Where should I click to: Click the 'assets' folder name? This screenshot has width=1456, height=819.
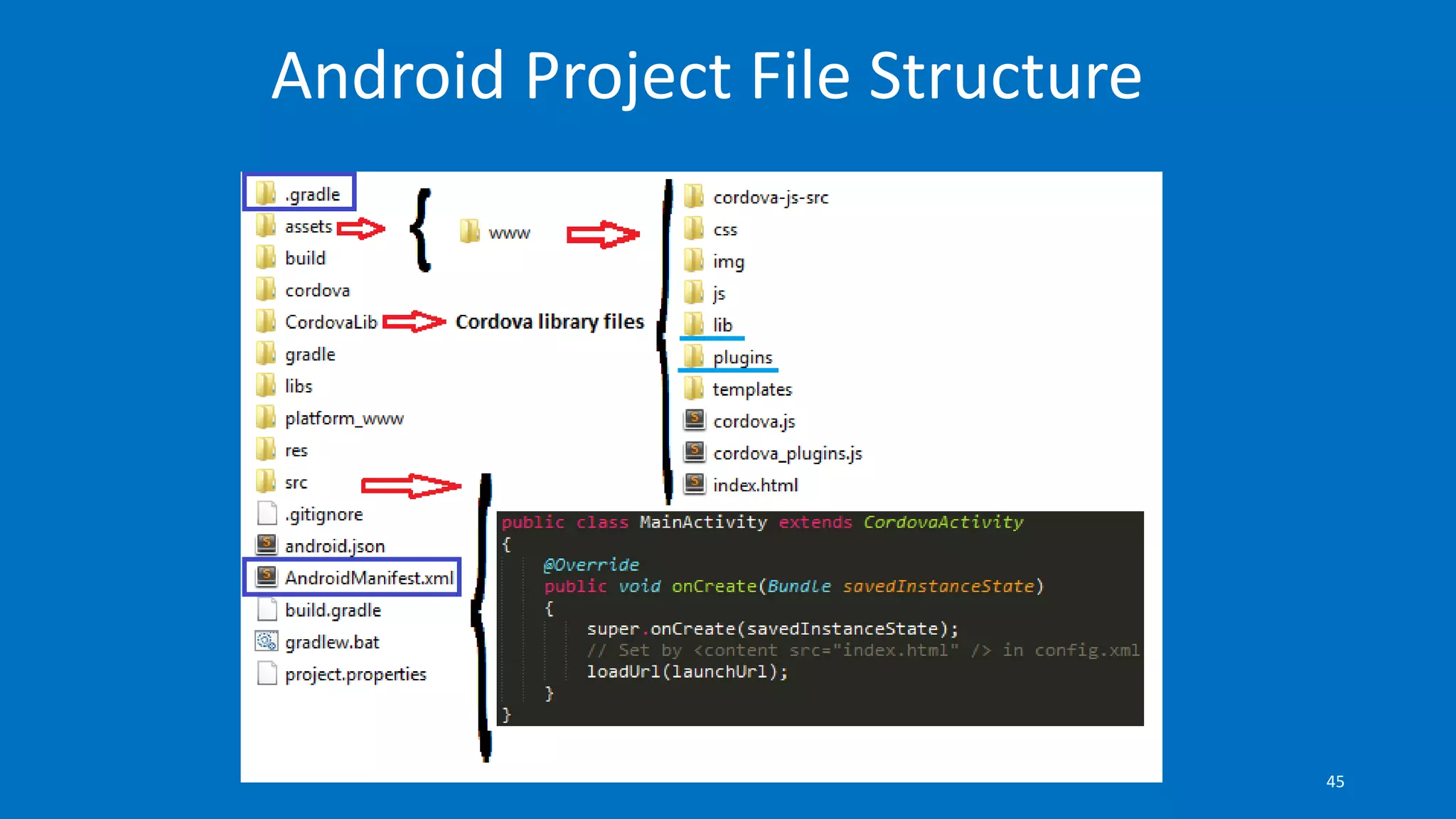tap(309, 227)
